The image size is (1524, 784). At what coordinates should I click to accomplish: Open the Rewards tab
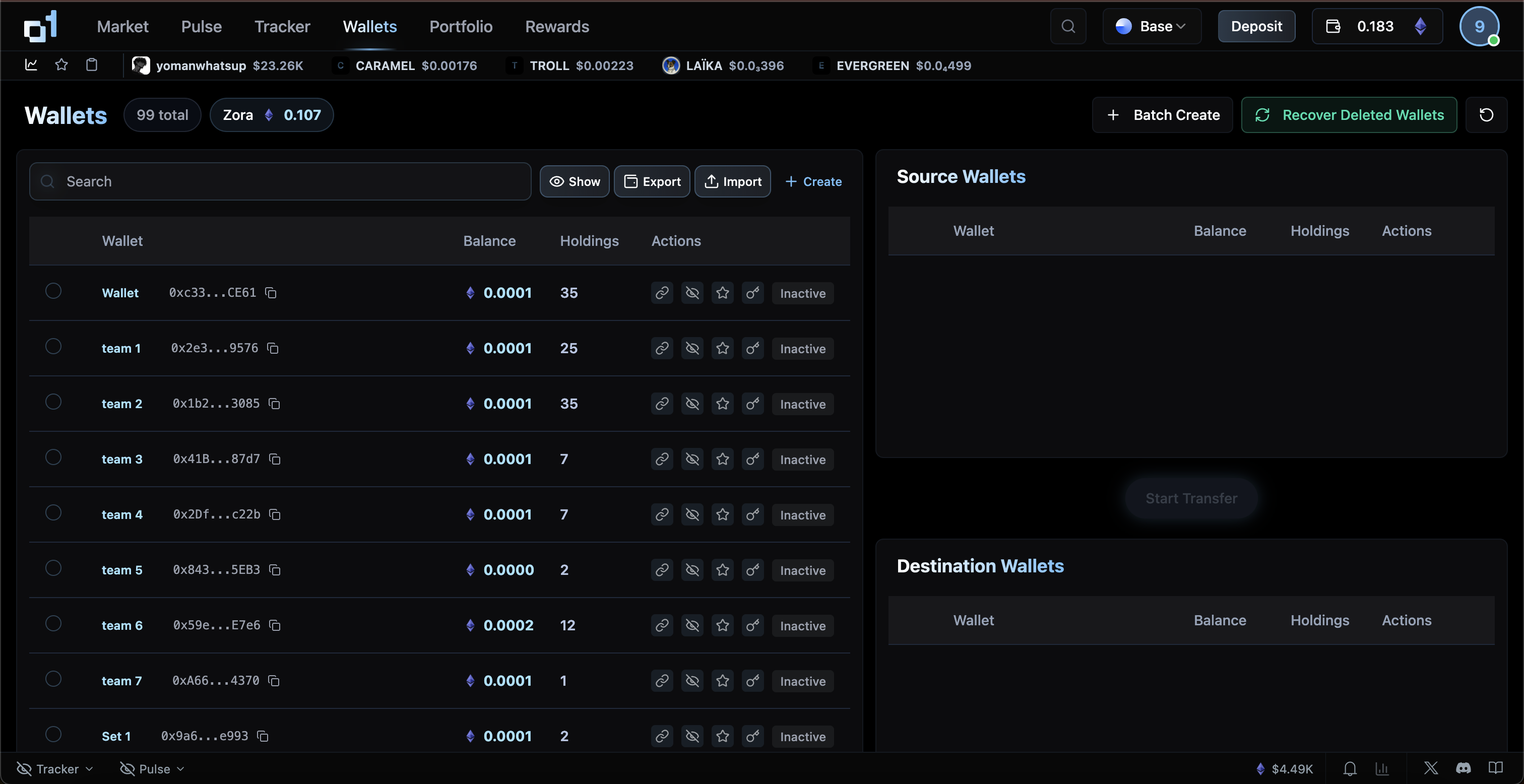point(557,27)
